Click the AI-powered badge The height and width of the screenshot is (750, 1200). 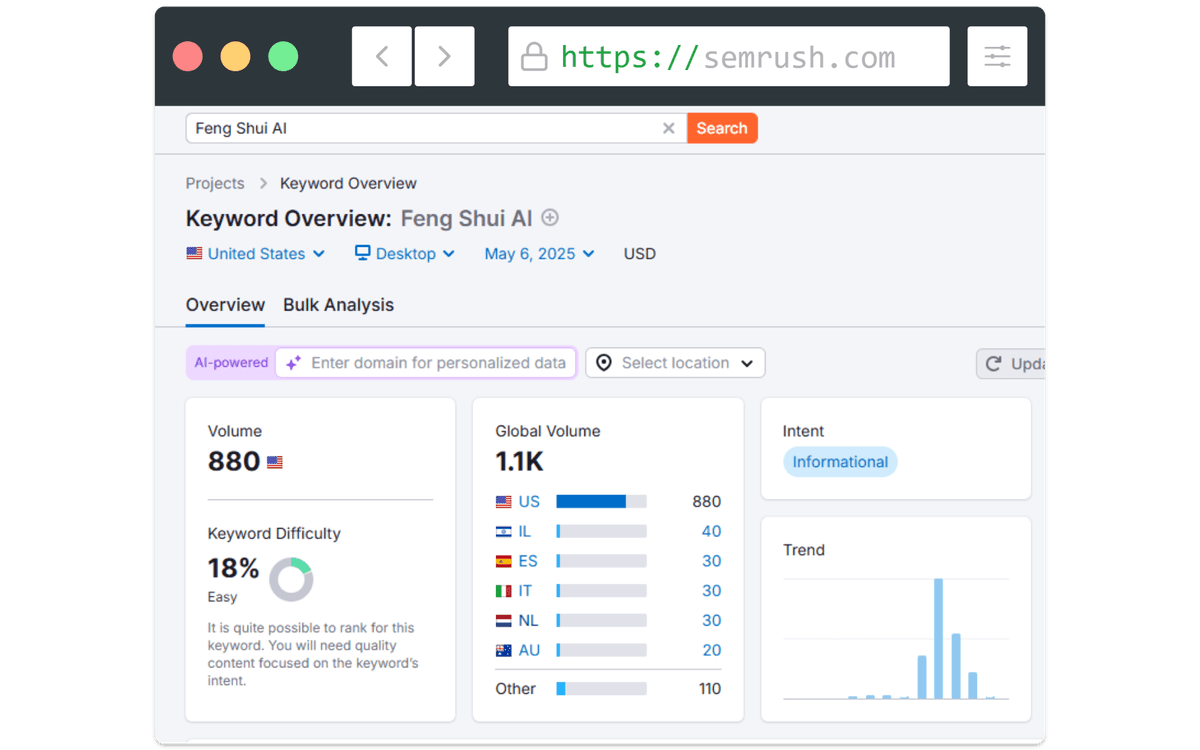pyautogui.click(x=231, y=363)
